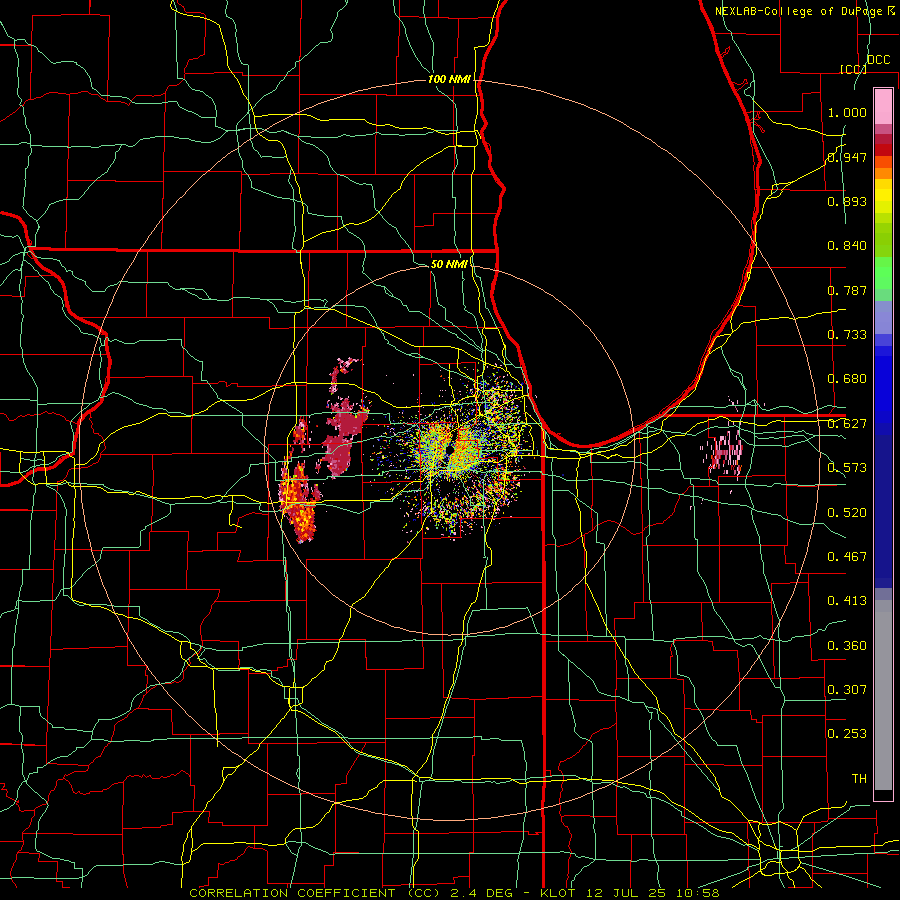Viewport: 900px width, 900px height.
Task: Select the 0.680 scale value
Action: tap(847, 379)
